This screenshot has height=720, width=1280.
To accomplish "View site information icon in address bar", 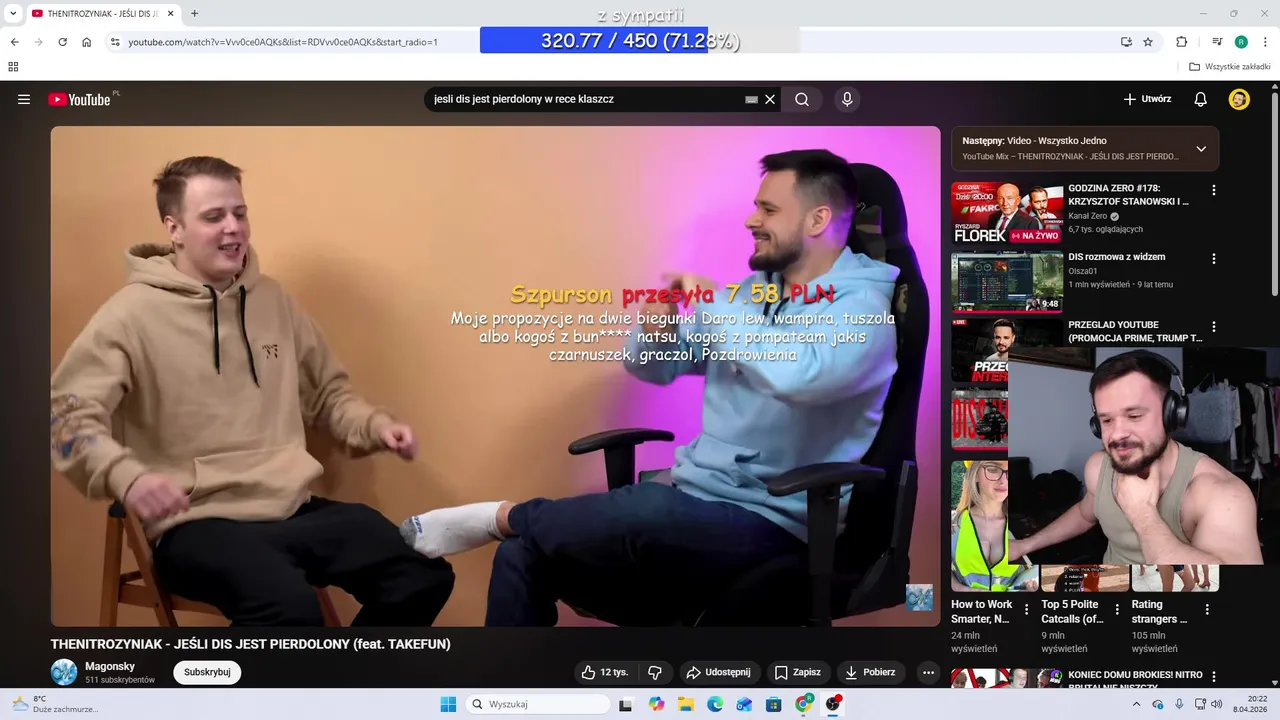I will (115, 42).
